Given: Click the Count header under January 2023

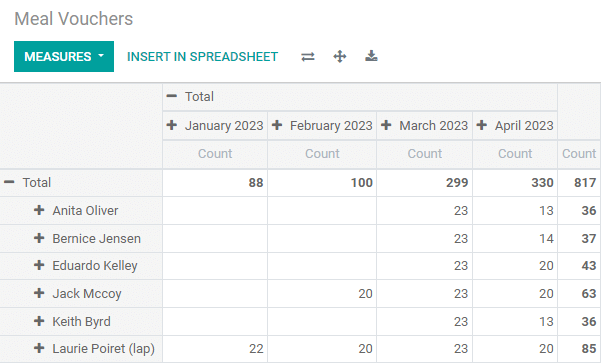Looking at the screenshot, I should [215, 154].
